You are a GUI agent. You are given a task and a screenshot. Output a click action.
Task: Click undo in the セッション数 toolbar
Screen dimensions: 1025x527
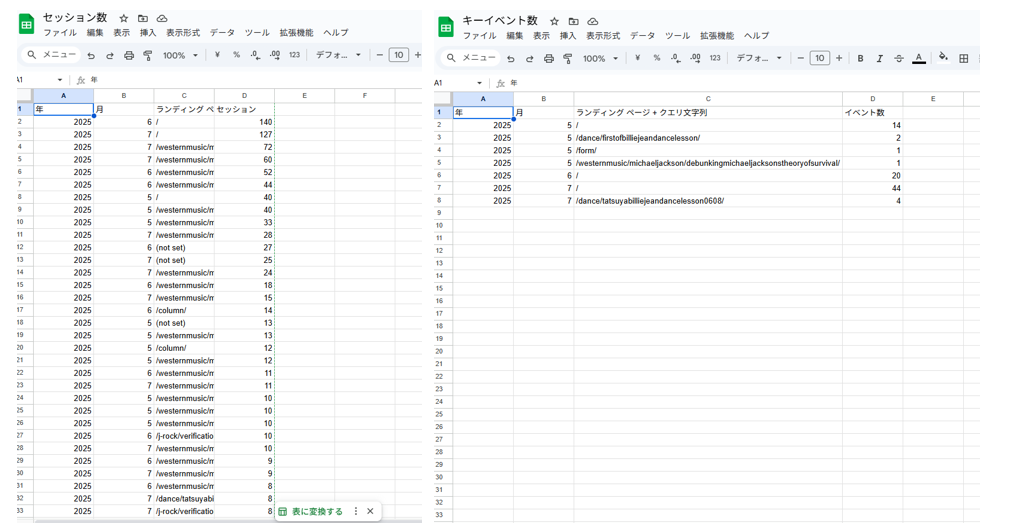91,56
